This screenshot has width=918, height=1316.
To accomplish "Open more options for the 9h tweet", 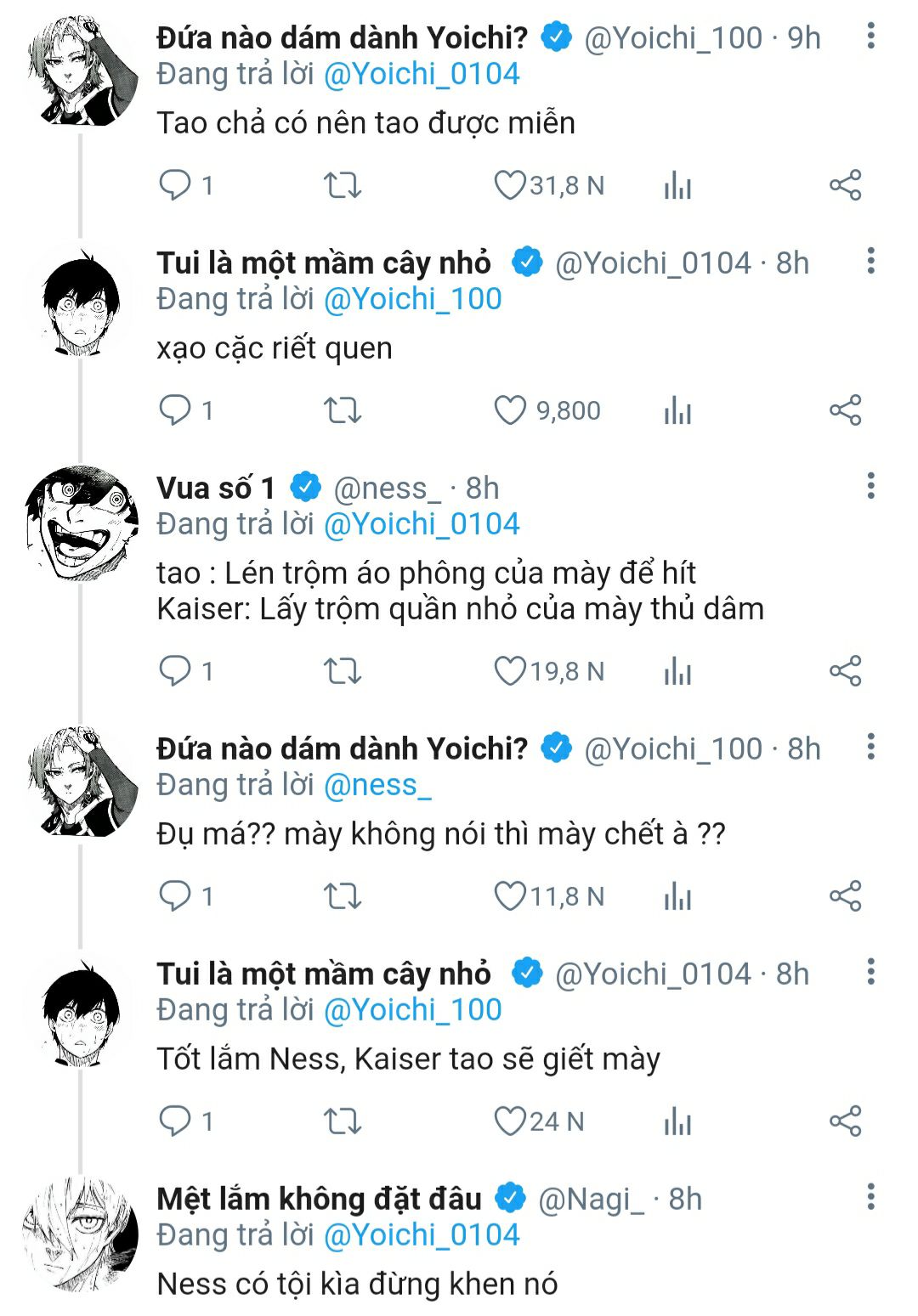I will [870, 37].
